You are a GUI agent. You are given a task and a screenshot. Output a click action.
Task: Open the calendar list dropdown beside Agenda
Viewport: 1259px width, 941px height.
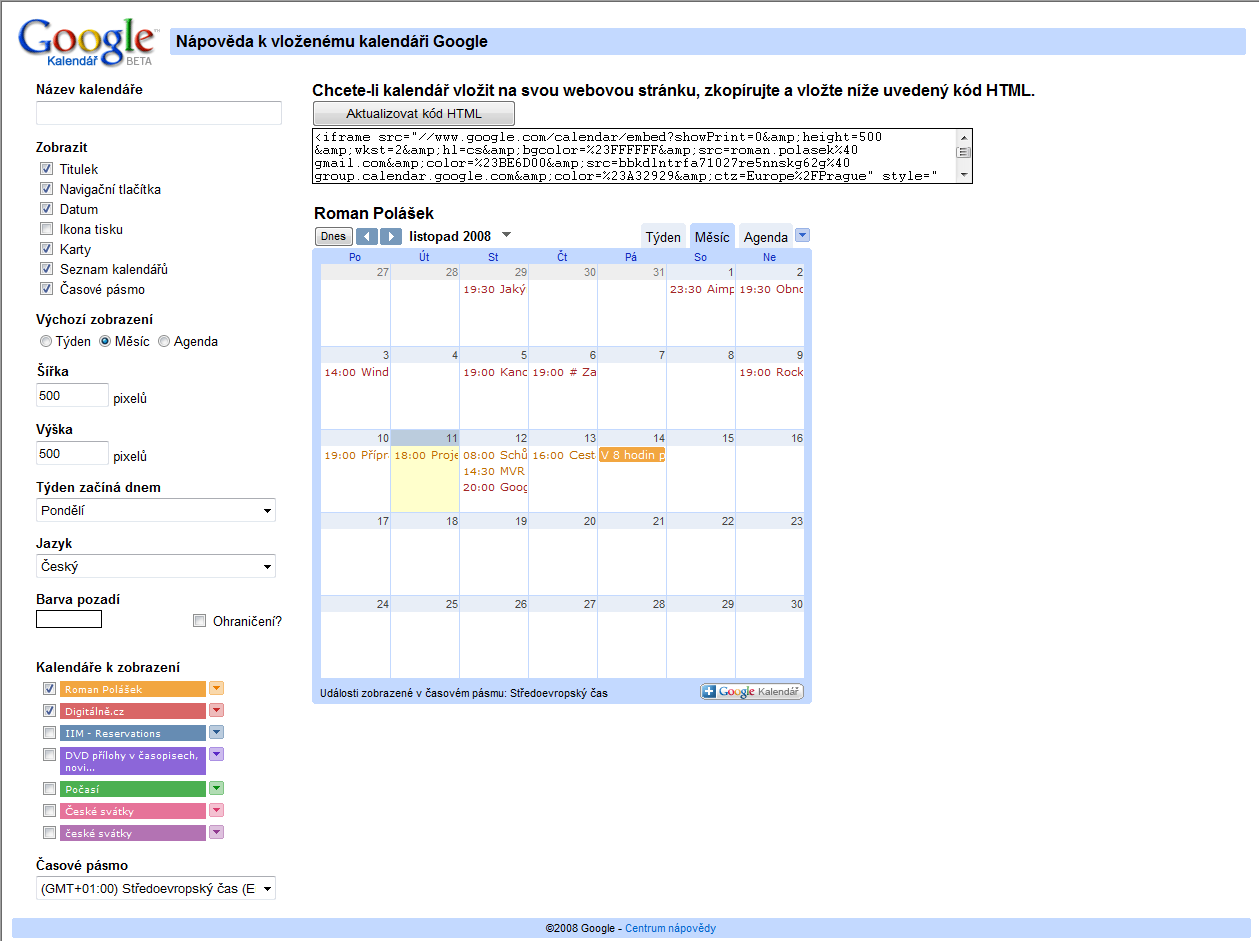[802, 236]
